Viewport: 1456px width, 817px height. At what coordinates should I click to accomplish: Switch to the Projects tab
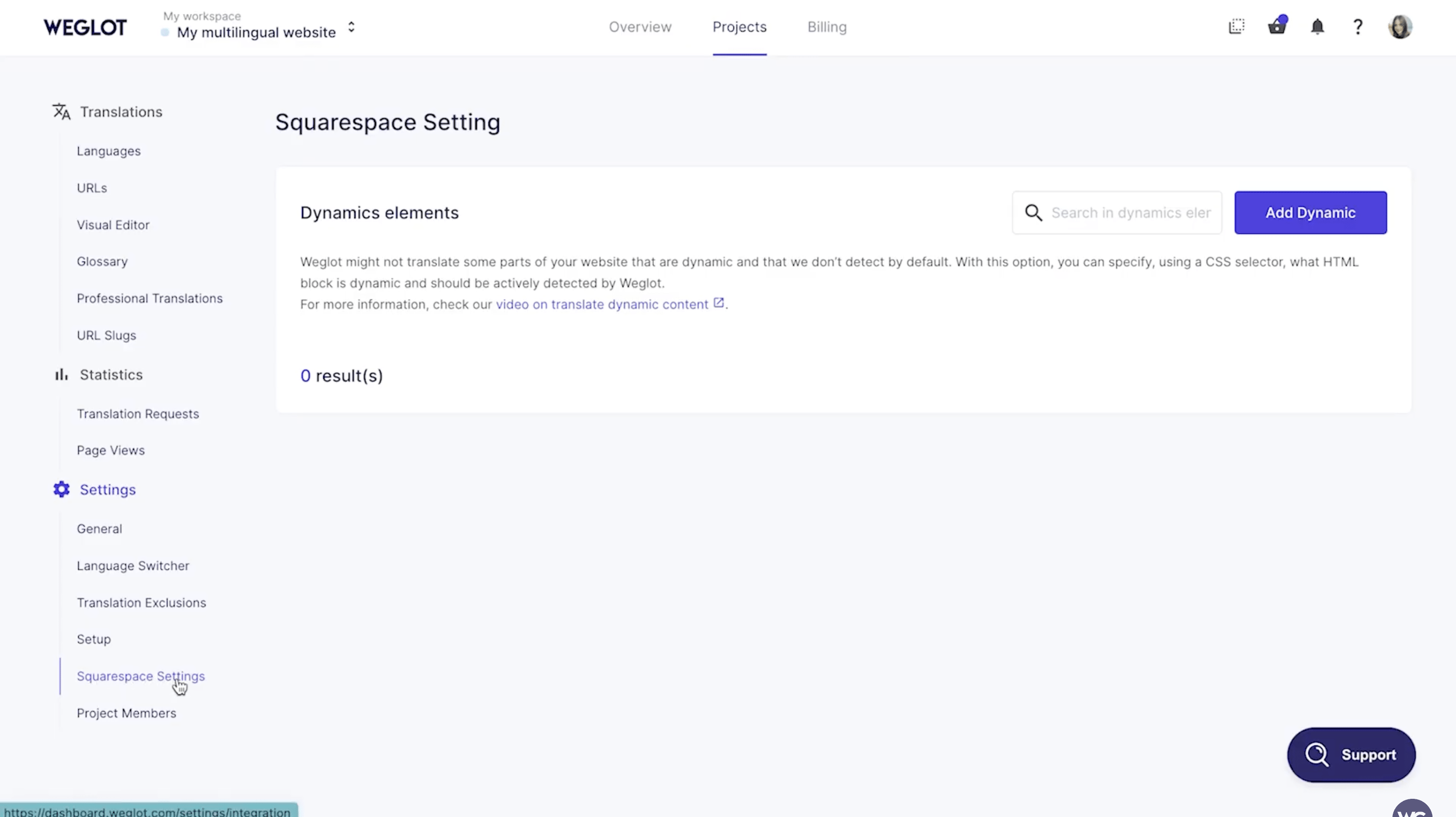(739, 27)
